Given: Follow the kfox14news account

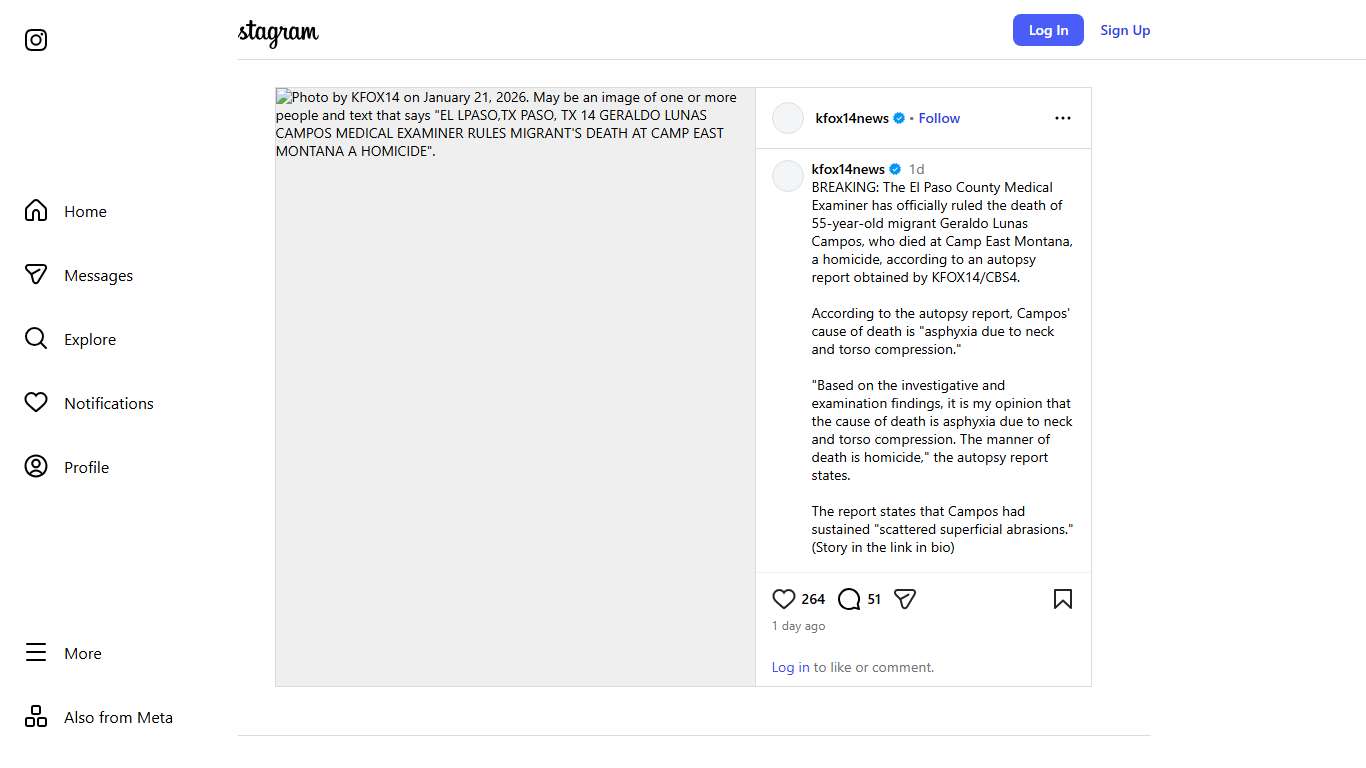Looking at the screenshot, I should [939, 118].
